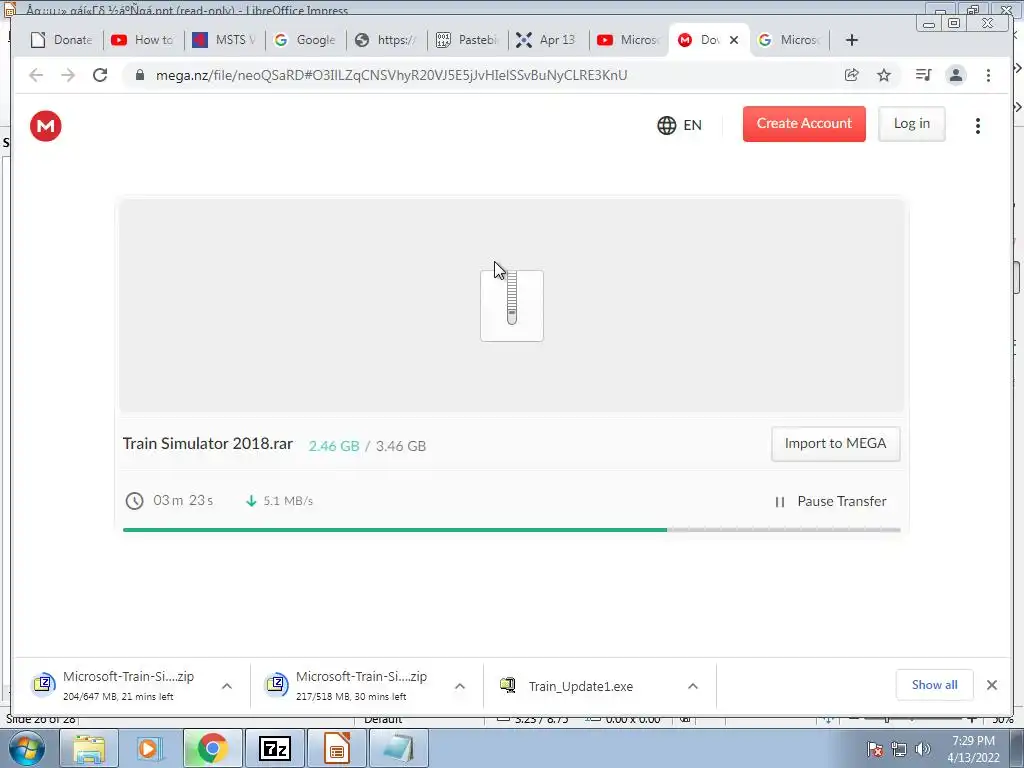Switch to LibreOffice Impress in taskbar
This screenshot has height=768, width=1024.
(x=337, y=748)
